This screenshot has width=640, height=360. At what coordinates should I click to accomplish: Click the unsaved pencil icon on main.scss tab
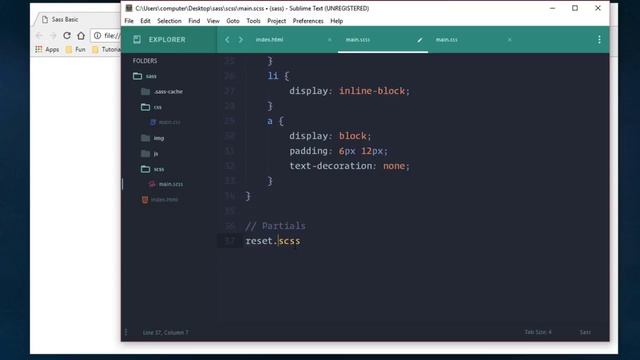pos(420,40)
